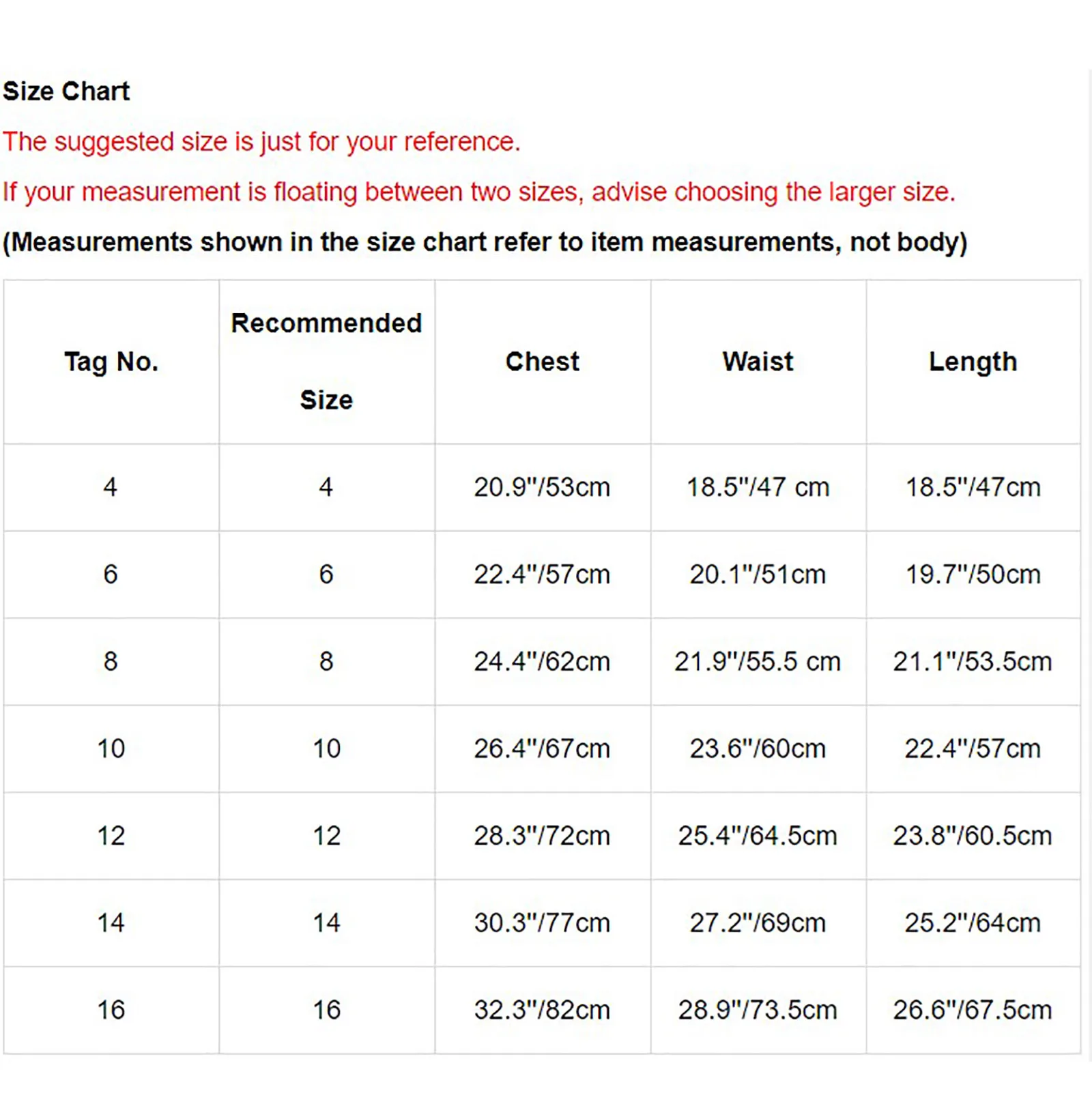
Task: Click length value 19.7"/50cm for size 6
Action: click(973, 574)
